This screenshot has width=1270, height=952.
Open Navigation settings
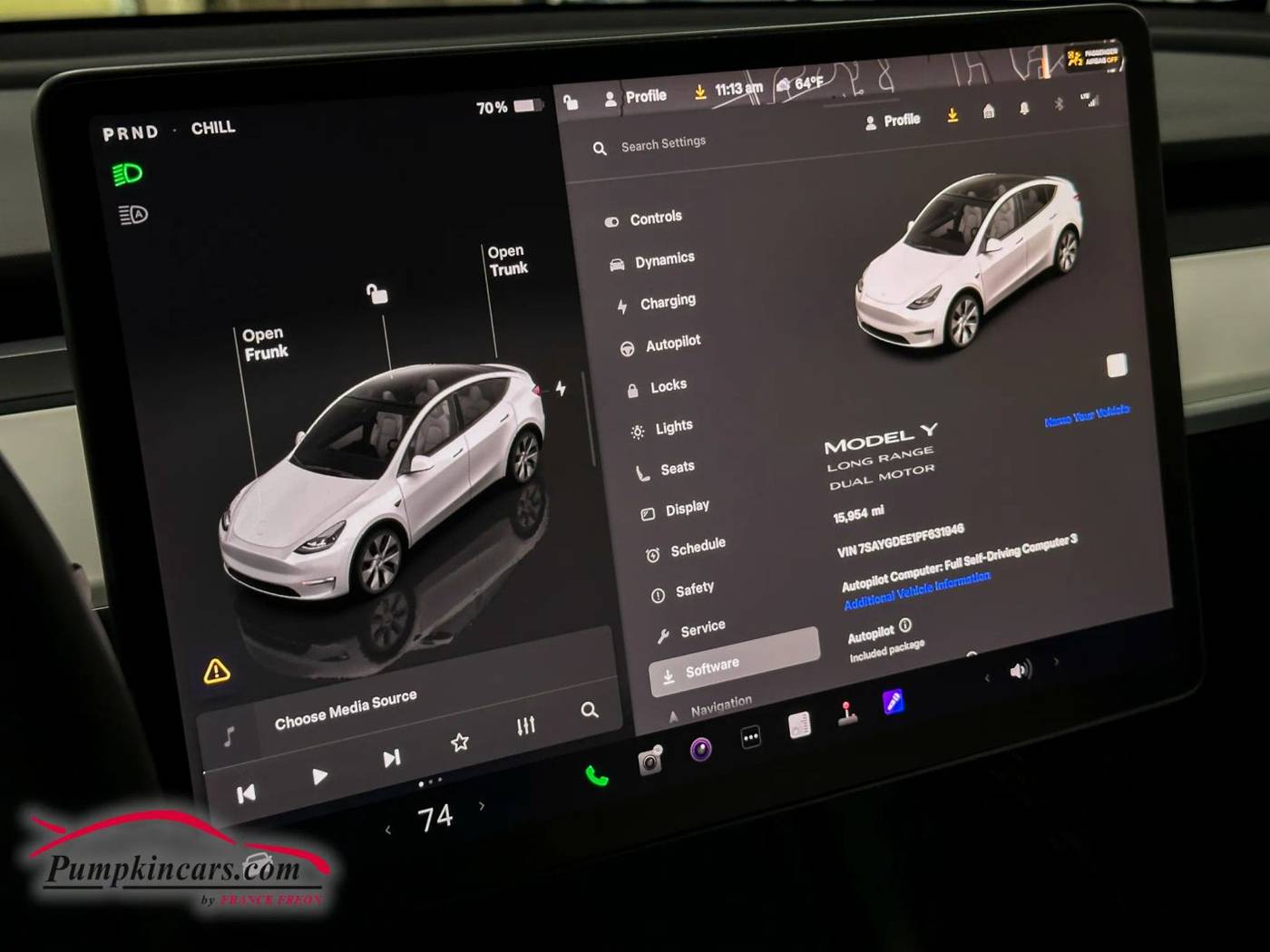(x=711, y=708)
